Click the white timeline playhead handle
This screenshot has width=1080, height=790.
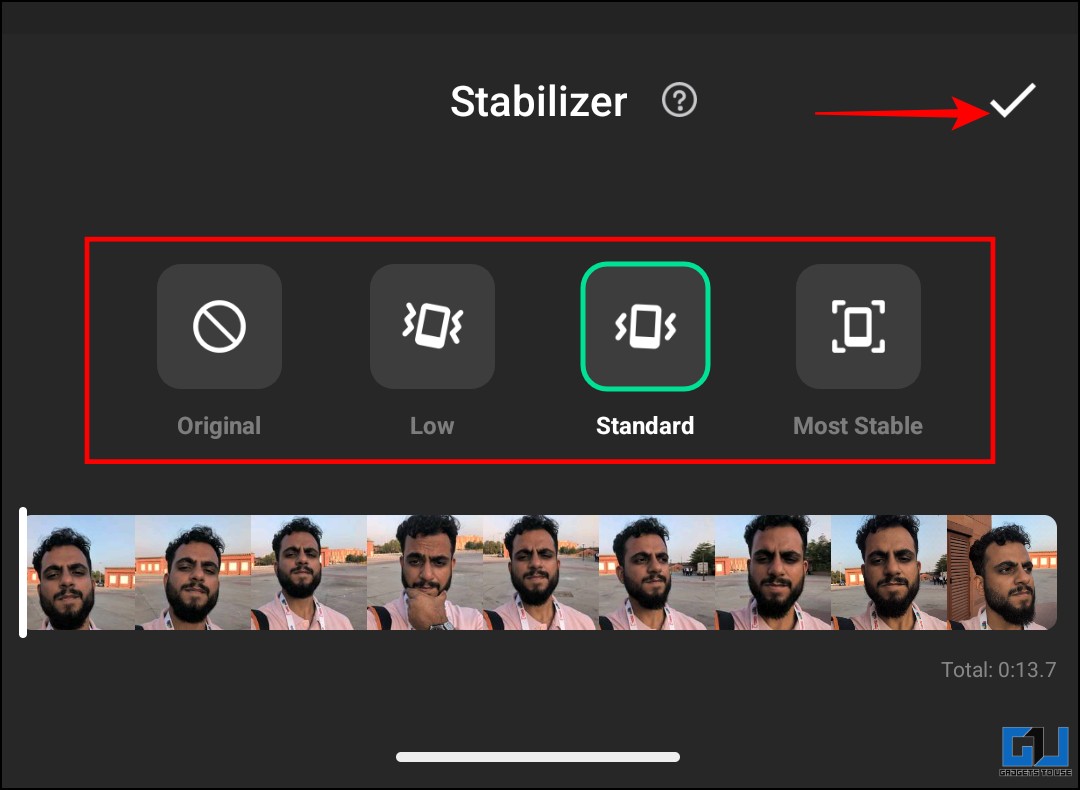coord(23,572)
